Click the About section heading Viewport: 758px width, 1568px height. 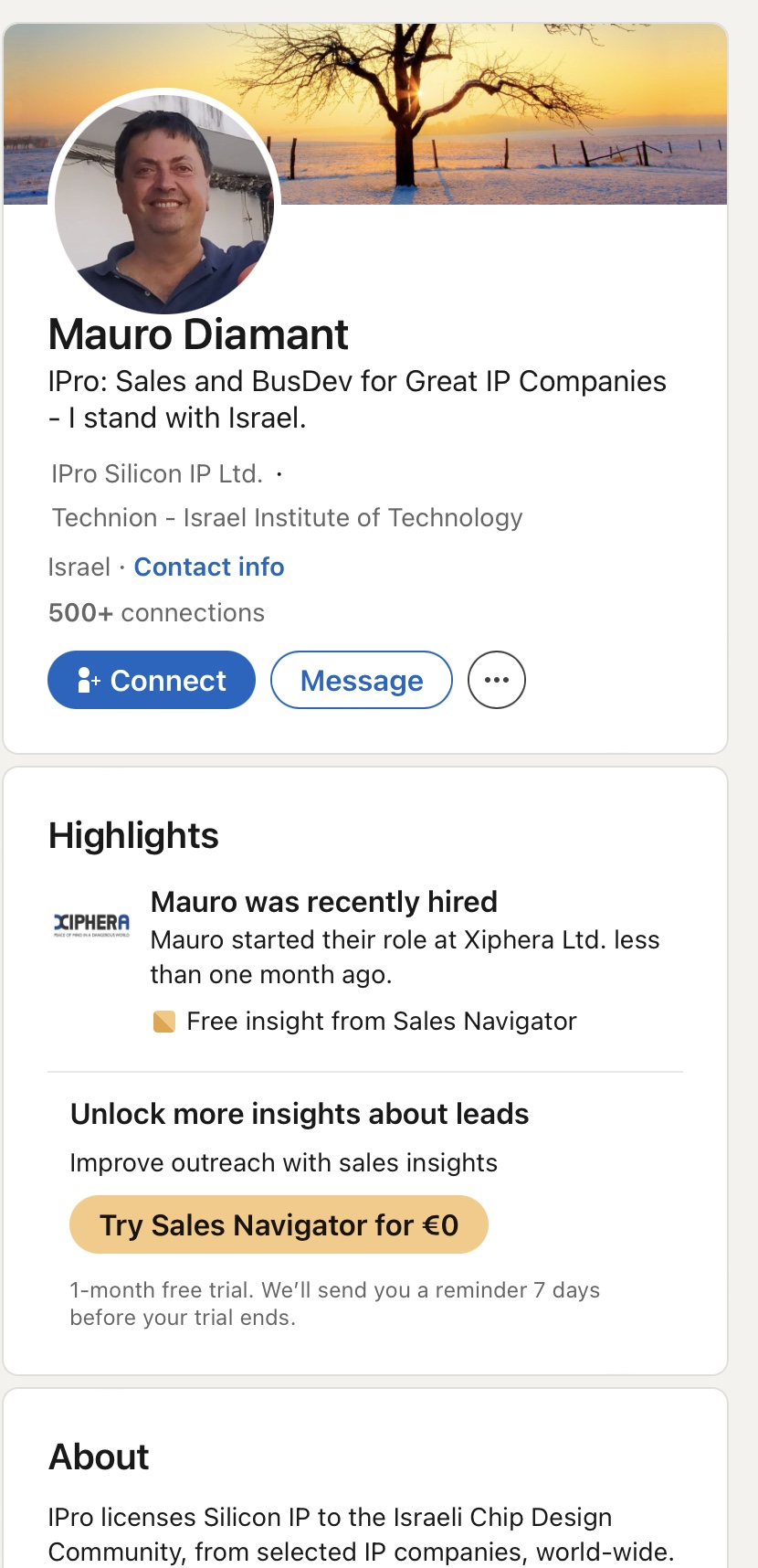tap(99, 1457)
